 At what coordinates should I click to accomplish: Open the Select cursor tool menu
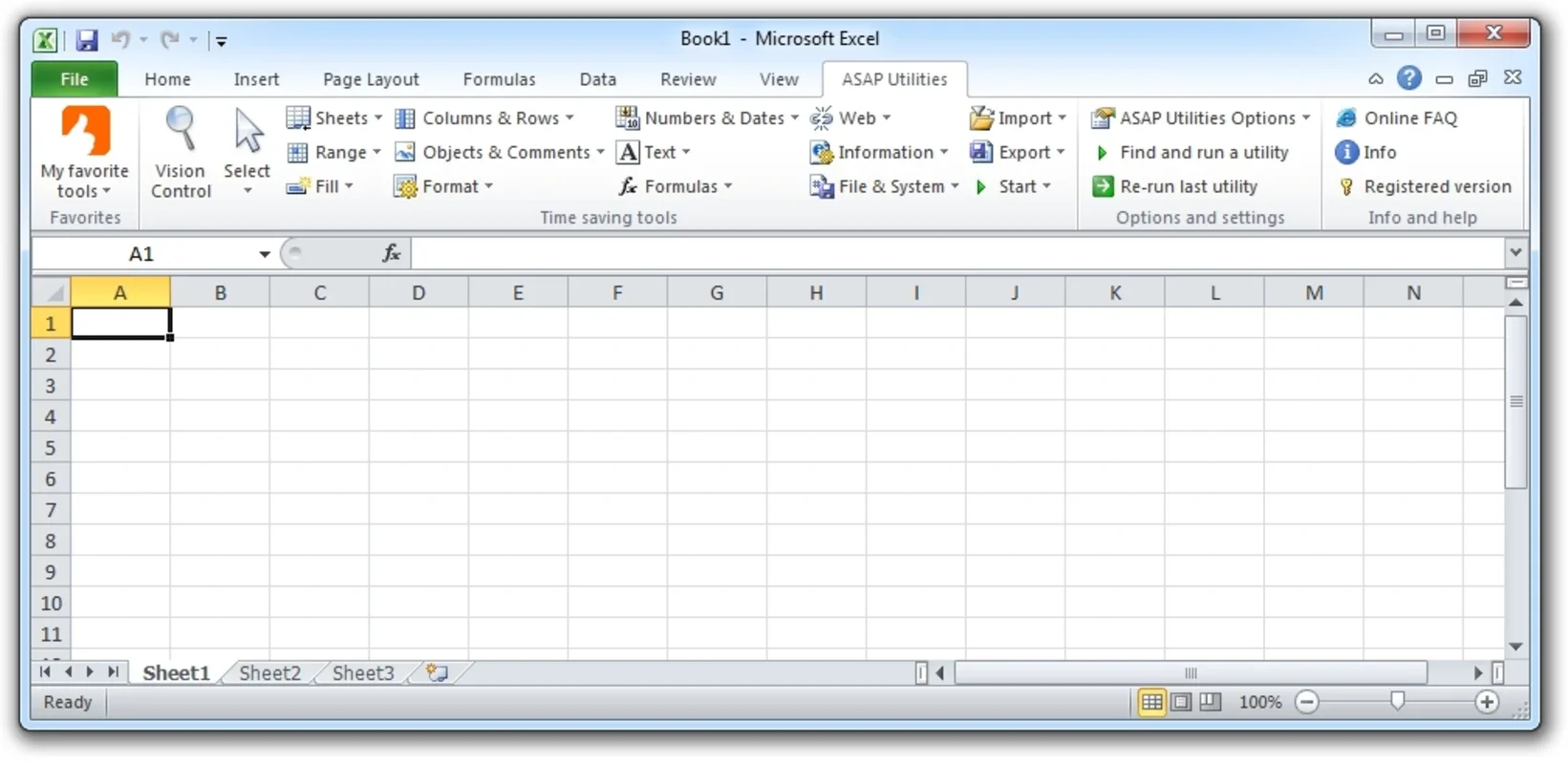point(247,153)
